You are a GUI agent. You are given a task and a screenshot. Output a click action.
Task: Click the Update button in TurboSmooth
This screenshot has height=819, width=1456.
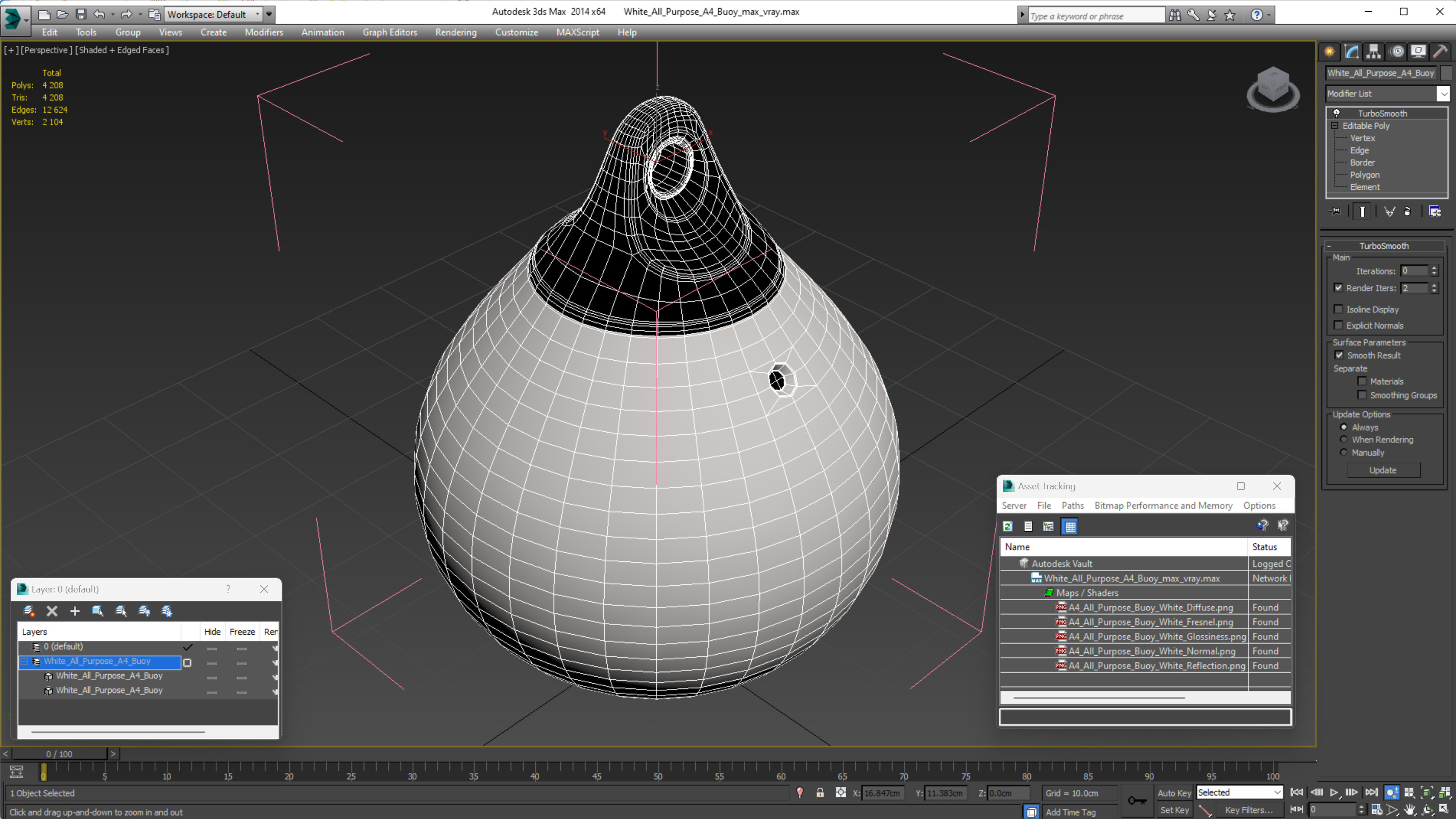1383,469
